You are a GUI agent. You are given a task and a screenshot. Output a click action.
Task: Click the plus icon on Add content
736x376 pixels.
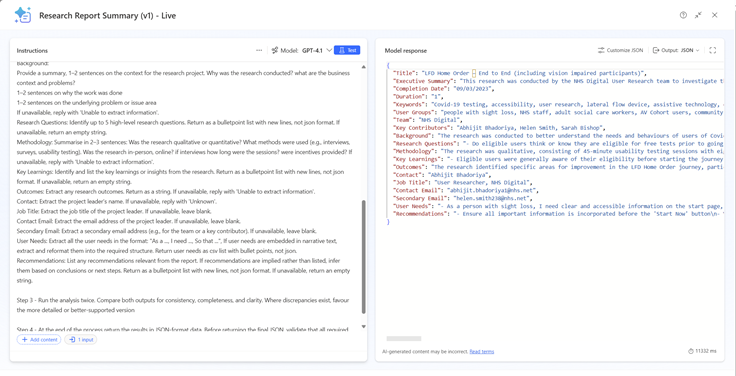tap(24, 339)
